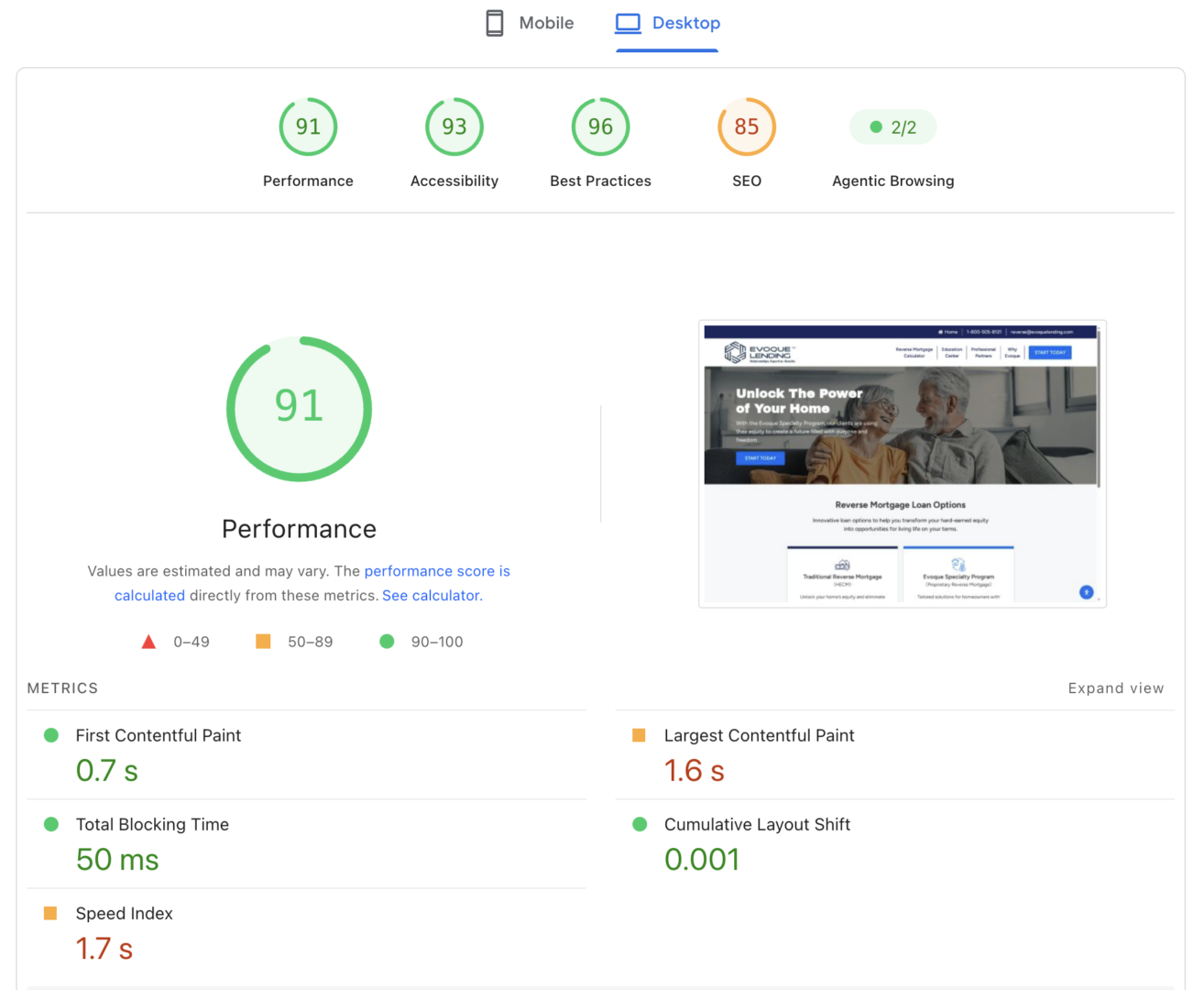Open the See calculator link
This screenshot has height=990, width=1204.
point(432,595)
